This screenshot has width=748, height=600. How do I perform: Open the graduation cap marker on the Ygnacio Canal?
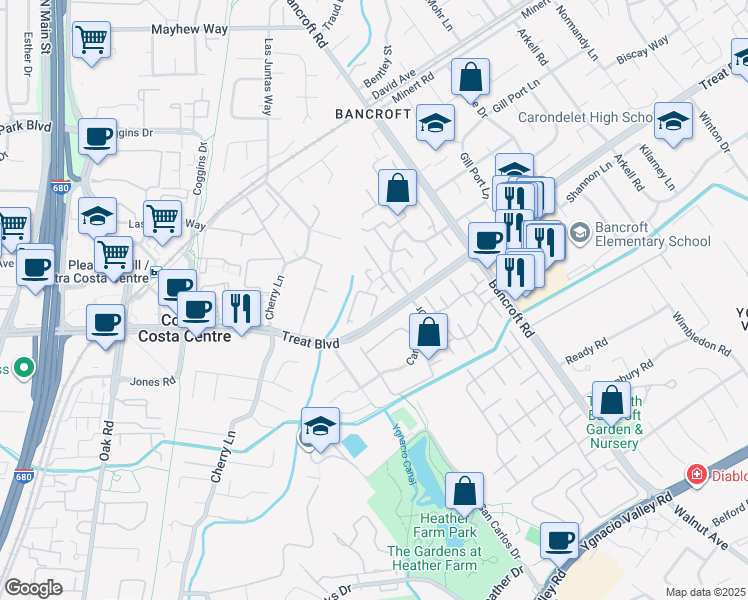pos(321,429)
